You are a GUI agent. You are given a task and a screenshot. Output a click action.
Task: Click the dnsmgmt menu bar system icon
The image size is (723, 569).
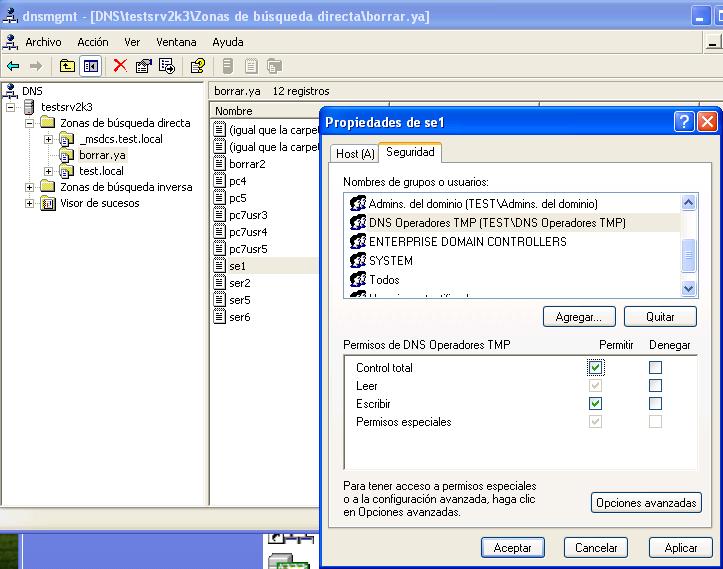click(10, 42)
